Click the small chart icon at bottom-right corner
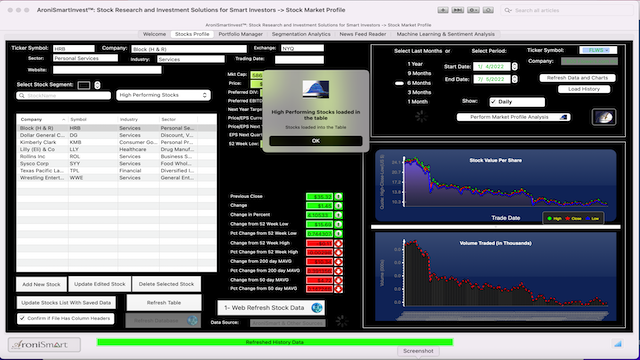Screen dimensions: 640x360 pyautogui.click(x=618, y=344)
